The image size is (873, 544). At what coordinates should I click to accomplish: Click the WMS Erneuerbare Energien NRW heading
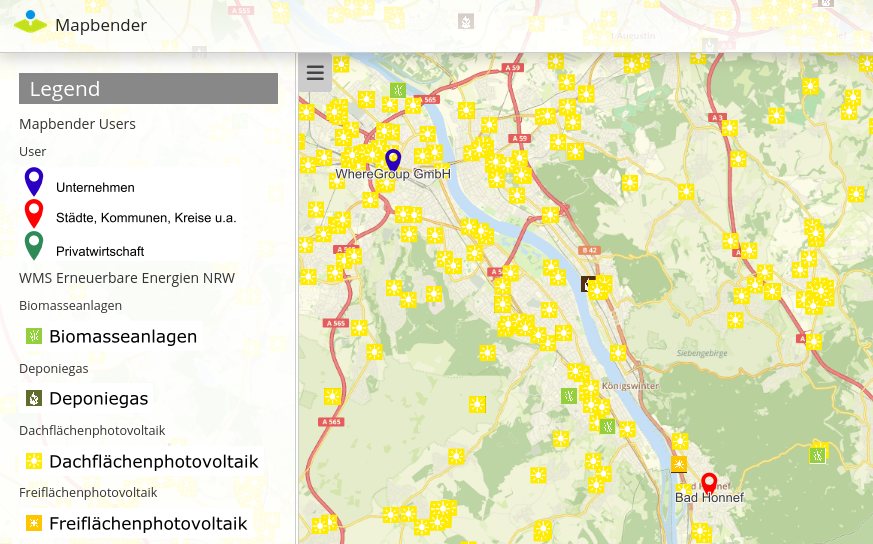click(127, 277)
